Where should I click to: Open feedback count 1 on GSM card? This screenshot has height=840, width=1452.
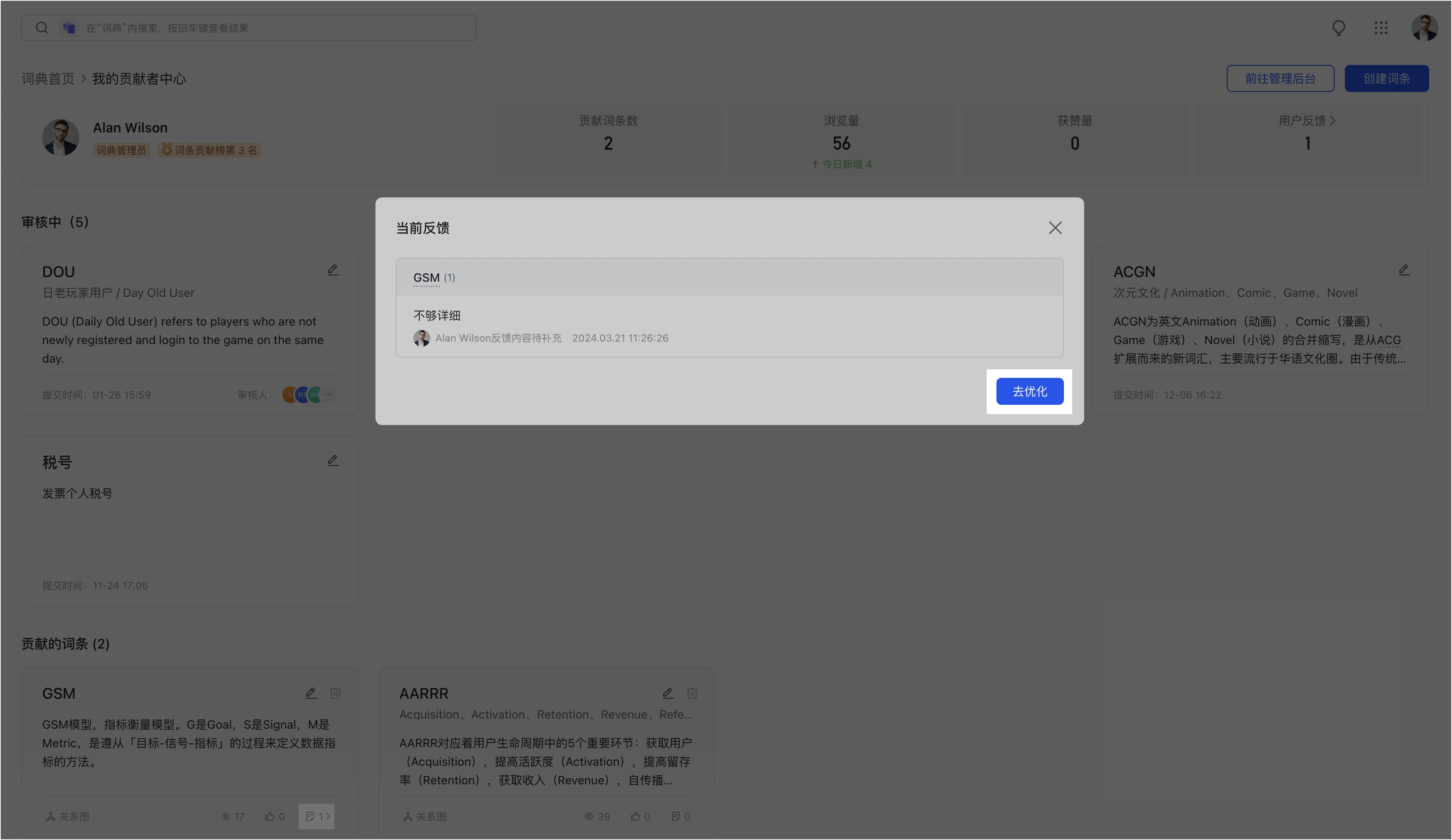(316, 816)
